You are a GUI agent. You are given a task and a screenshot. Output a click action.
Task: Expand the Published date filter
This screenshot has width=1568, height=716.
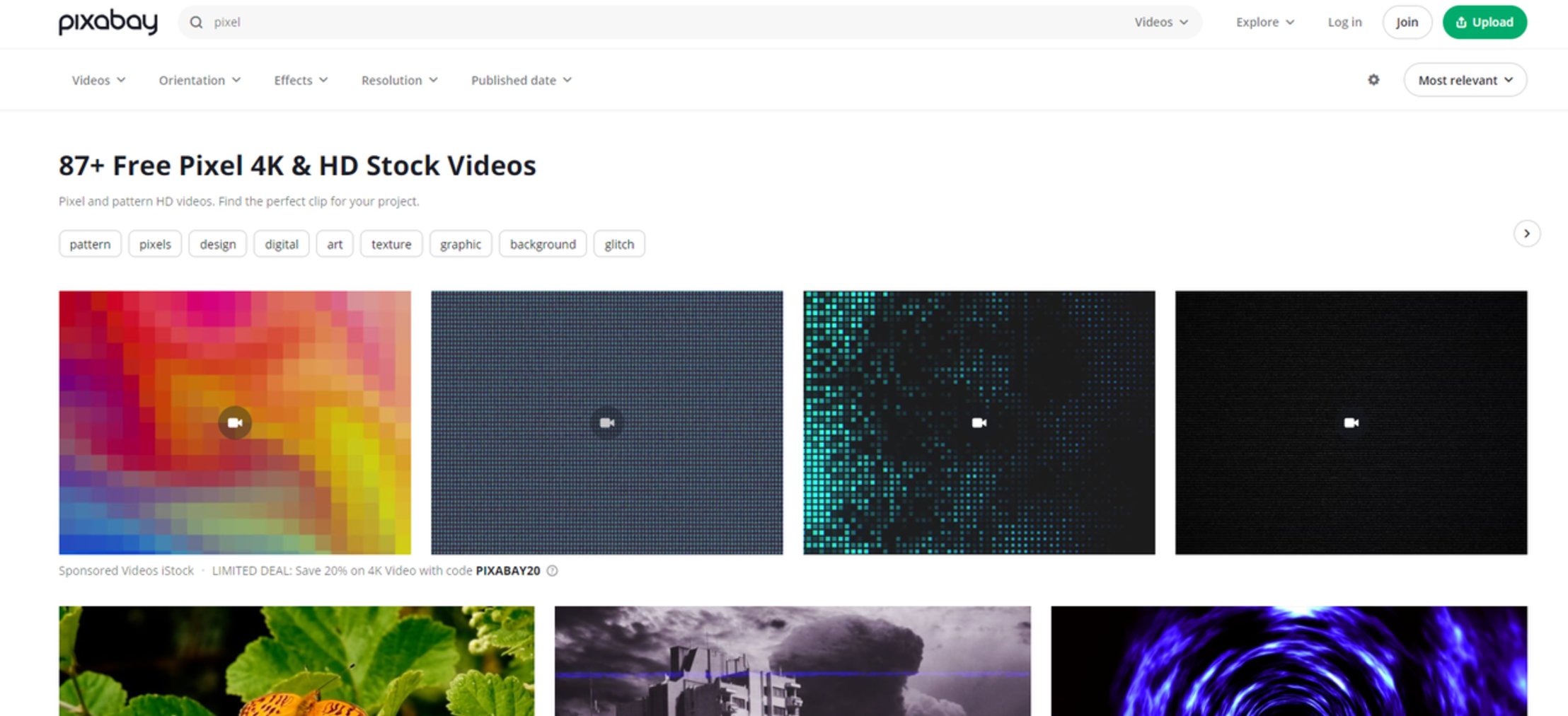521,80
